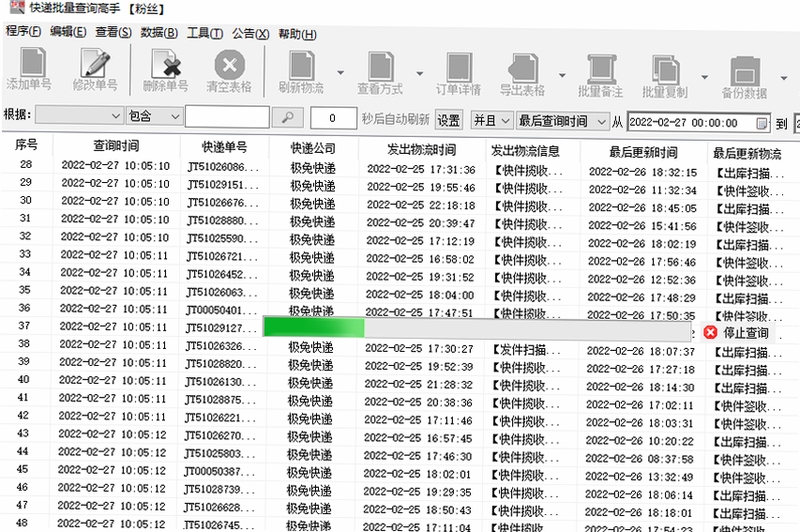The height and width of the screenshot is (532, 800).
Task: Select row 33 tracking number JT51026721
Action: (222, 257)
